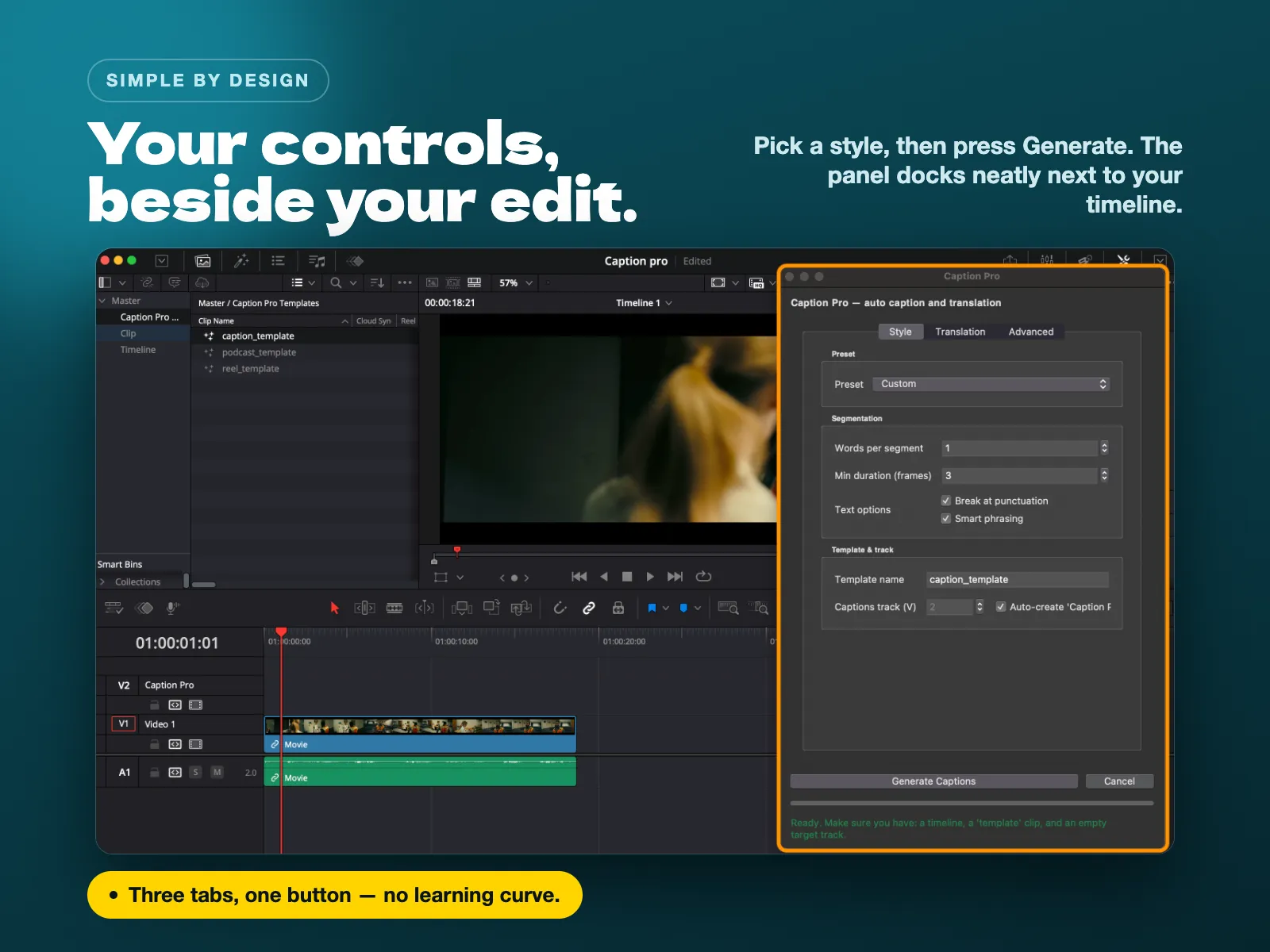Open the Effects magic wand icon
1270x952 pixels.
pos(241,261)
